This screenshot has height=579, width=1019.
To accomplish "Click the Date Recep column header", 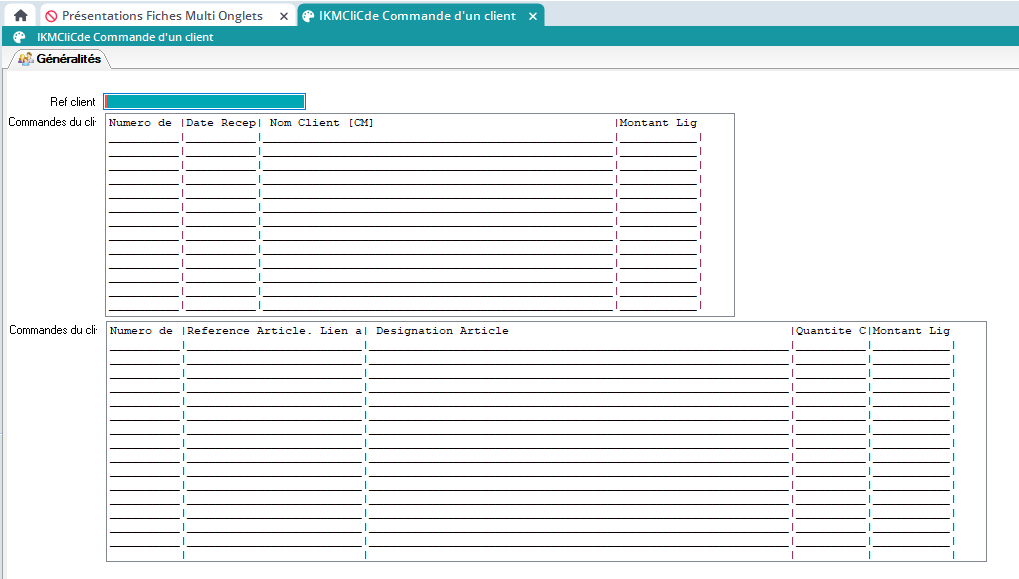I will pos(220,123).
